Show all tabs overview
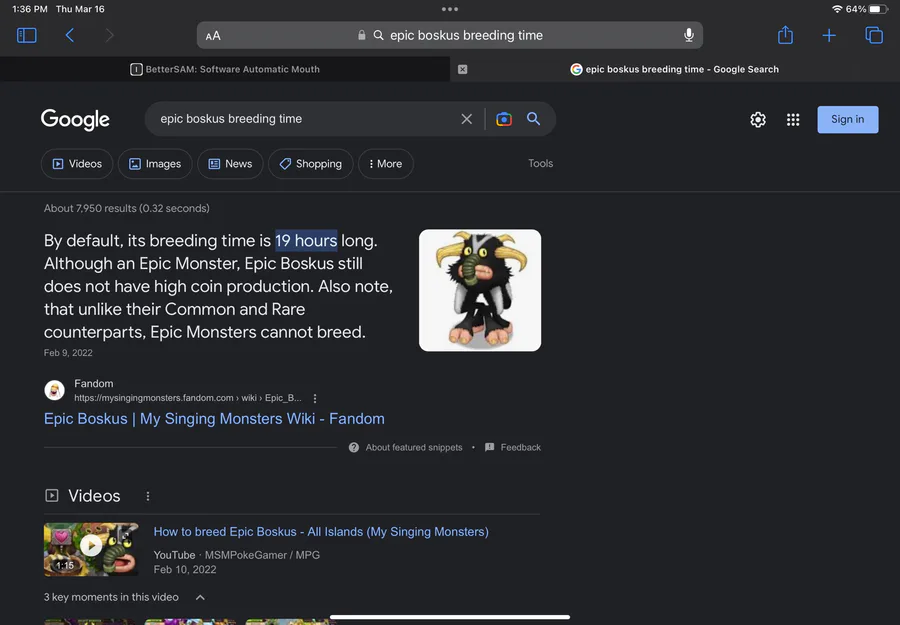 (874, 36)
